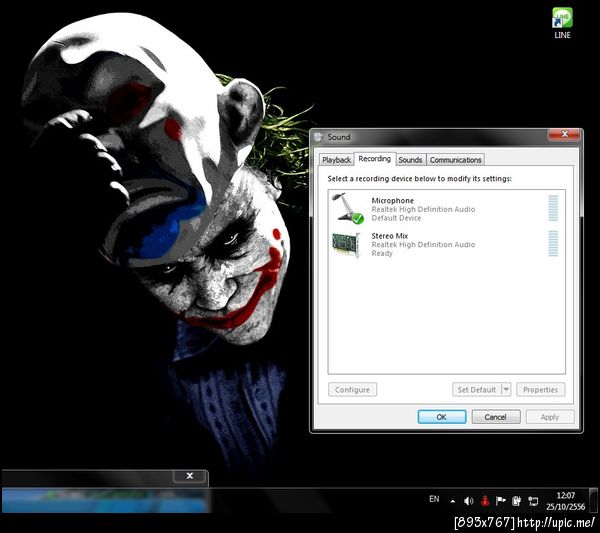Open the Communications tab
The width and height of the screenshot is (600, 533).
(x=456, y=160)
